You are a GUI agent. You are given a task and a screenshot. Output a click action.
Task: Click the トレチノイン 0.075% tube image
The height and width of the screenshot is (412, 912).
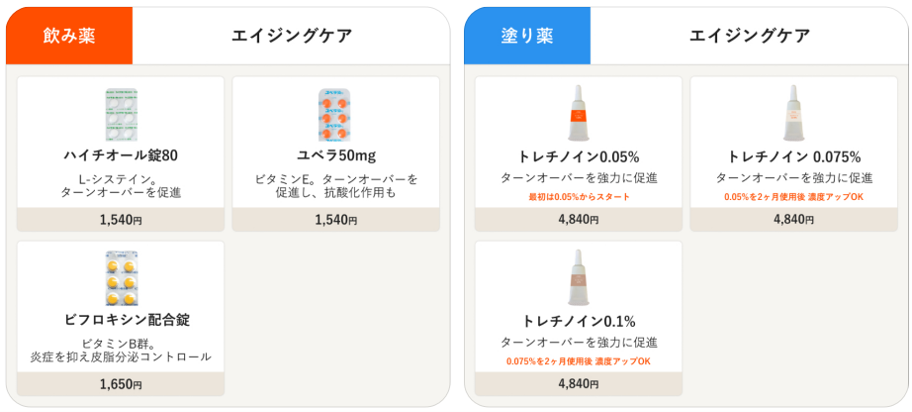(x=793, y=113)
